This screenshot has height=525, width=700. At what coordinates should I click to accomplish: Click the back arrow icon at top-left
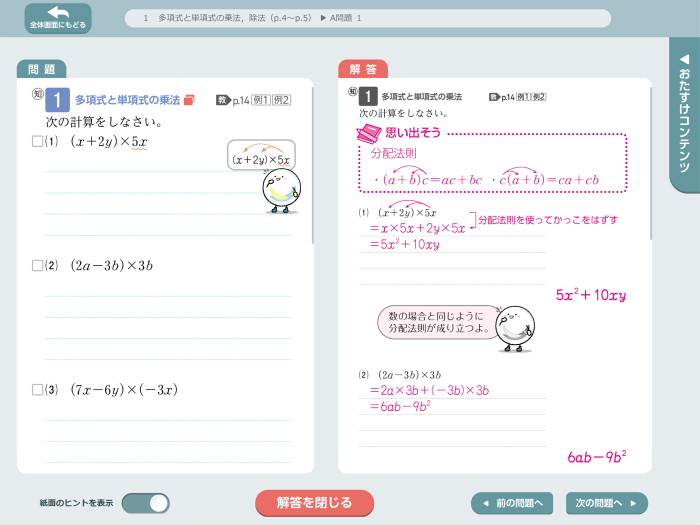click(x=58, y=12)
